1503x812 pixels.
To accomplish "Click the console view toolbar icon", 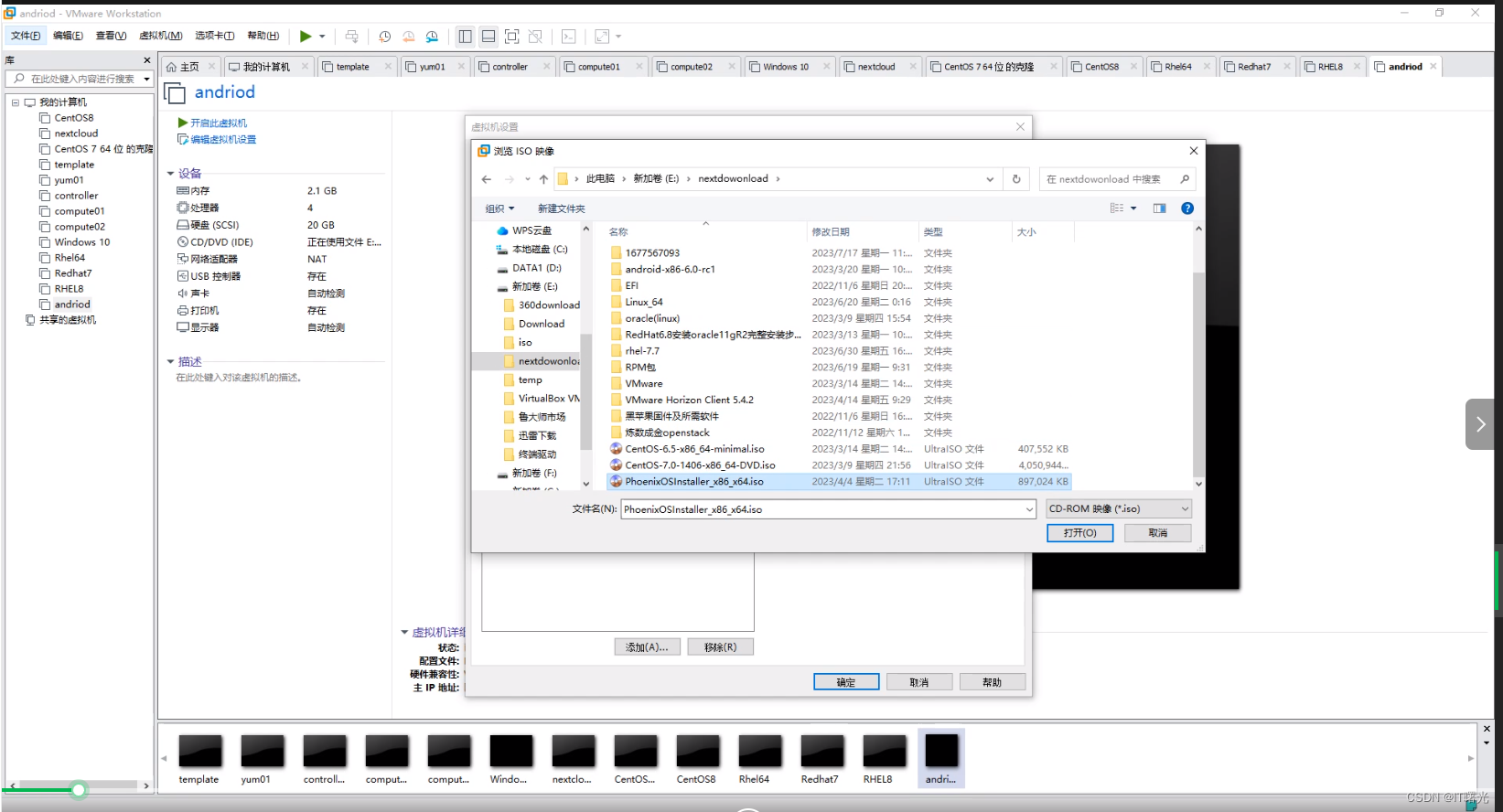I will tap(569, 37).
